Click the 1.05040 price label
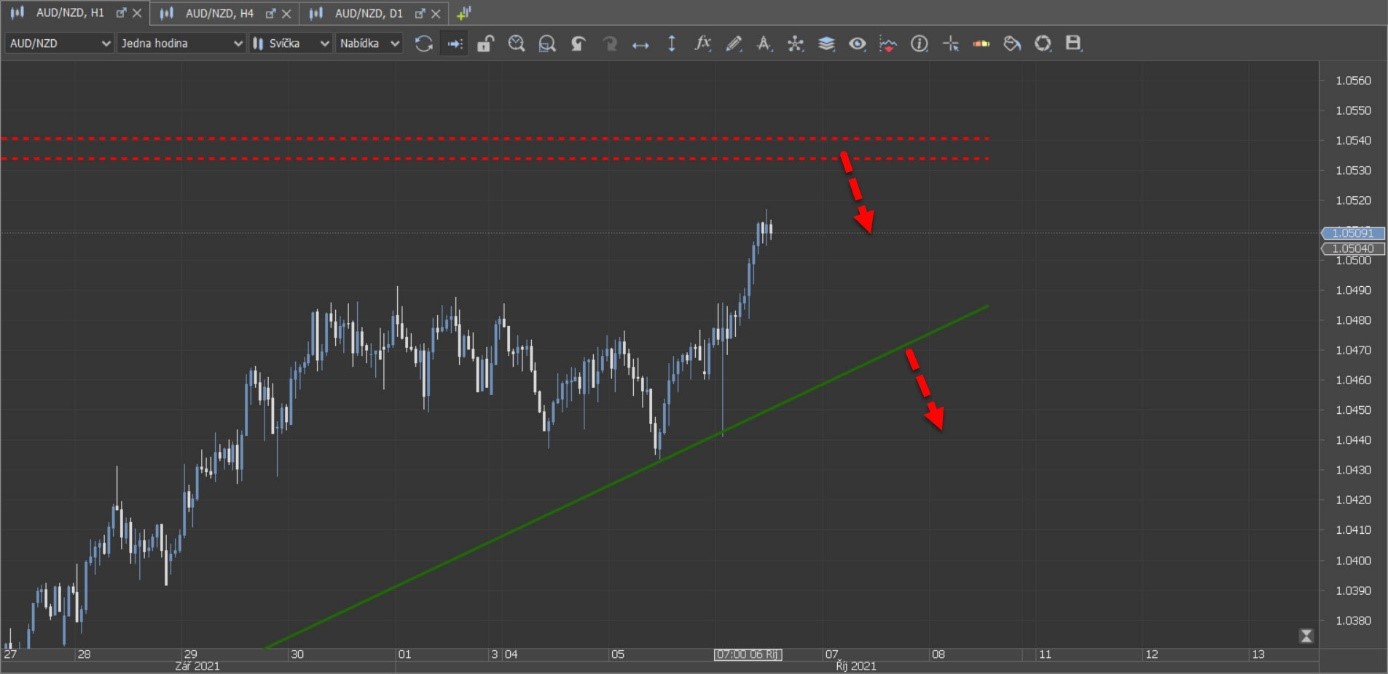 pyautogui.click(x=1353, y=248)
